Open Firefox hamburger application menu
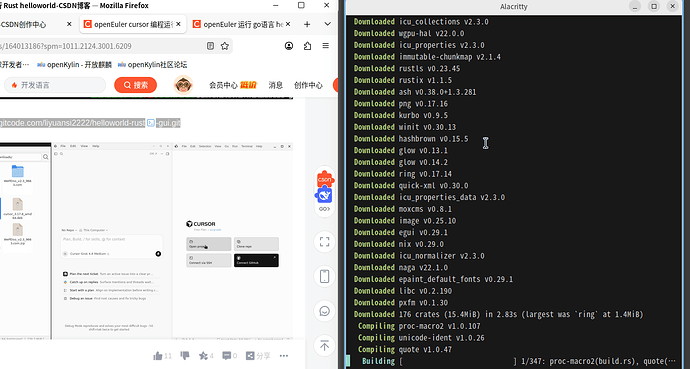The height and width of the screenshot is (369, 690). tap(326, 46)
